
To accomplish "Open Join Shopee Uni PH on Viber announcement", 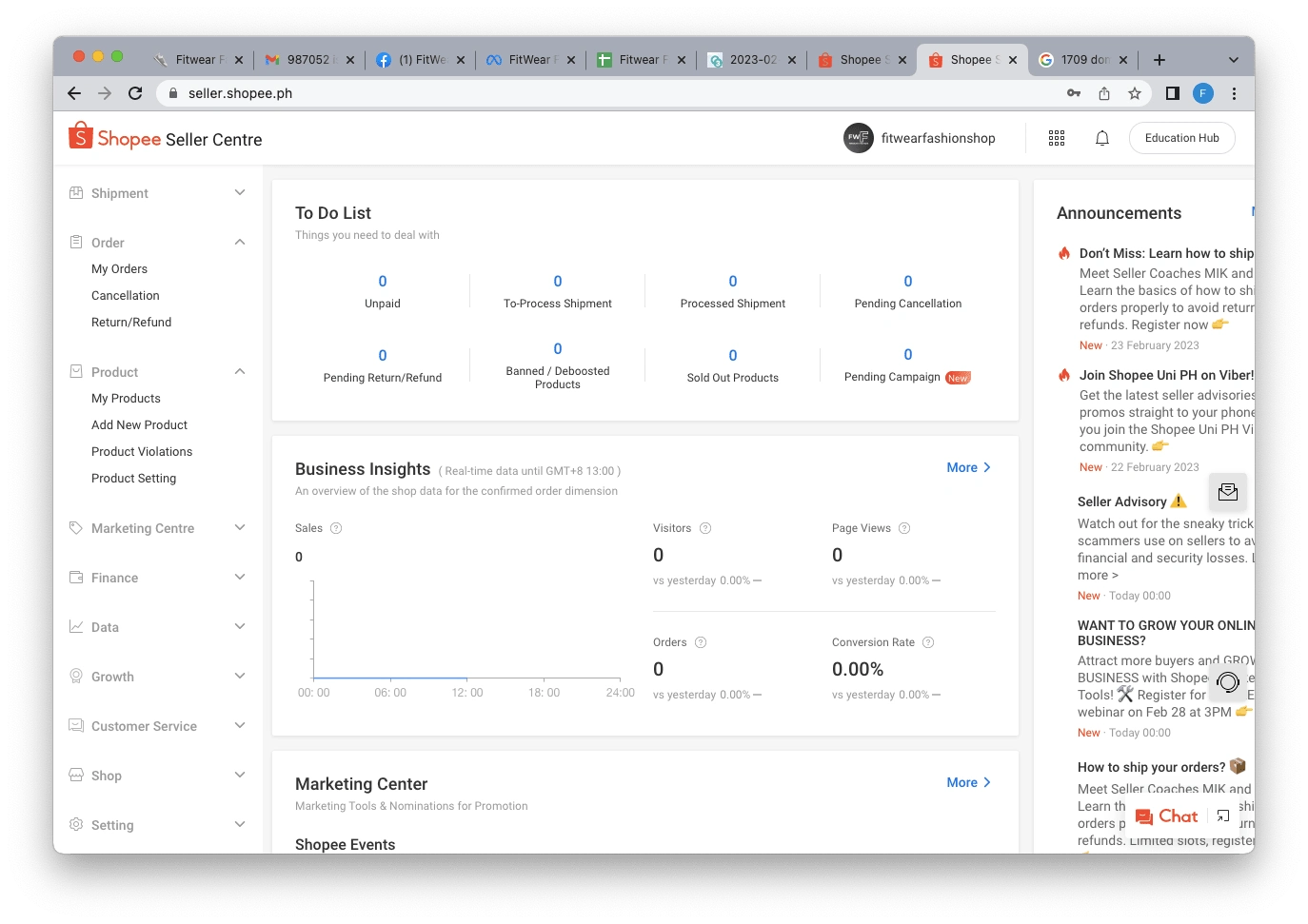I will [x=1166, y=375].
